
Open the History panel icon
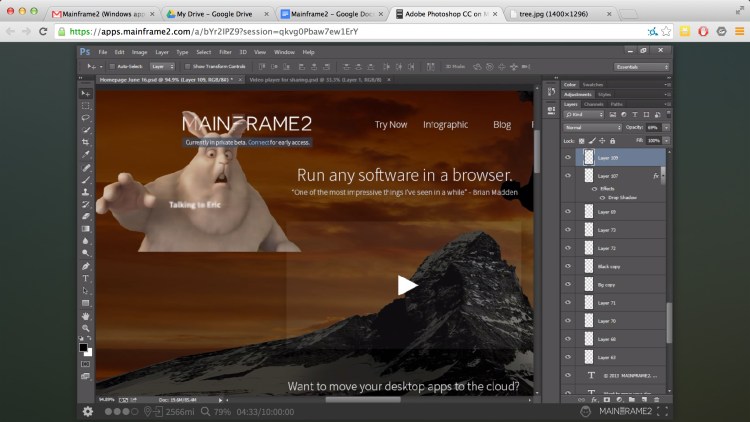[551, 91]
